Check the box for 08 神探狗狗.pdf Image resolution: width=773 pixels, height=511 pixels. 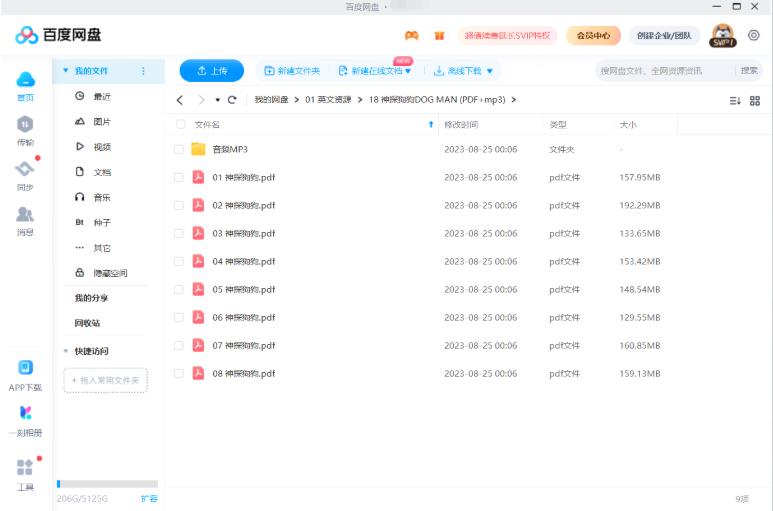tap(179, 374)
